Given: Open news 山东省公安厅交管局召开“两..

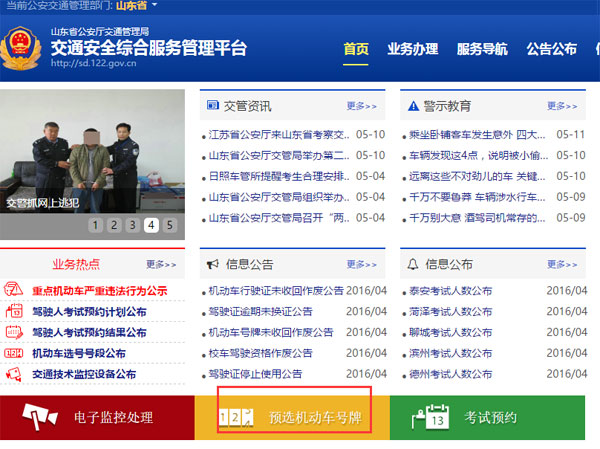Looking at the screenshot, I should click(x=279, y=218).
